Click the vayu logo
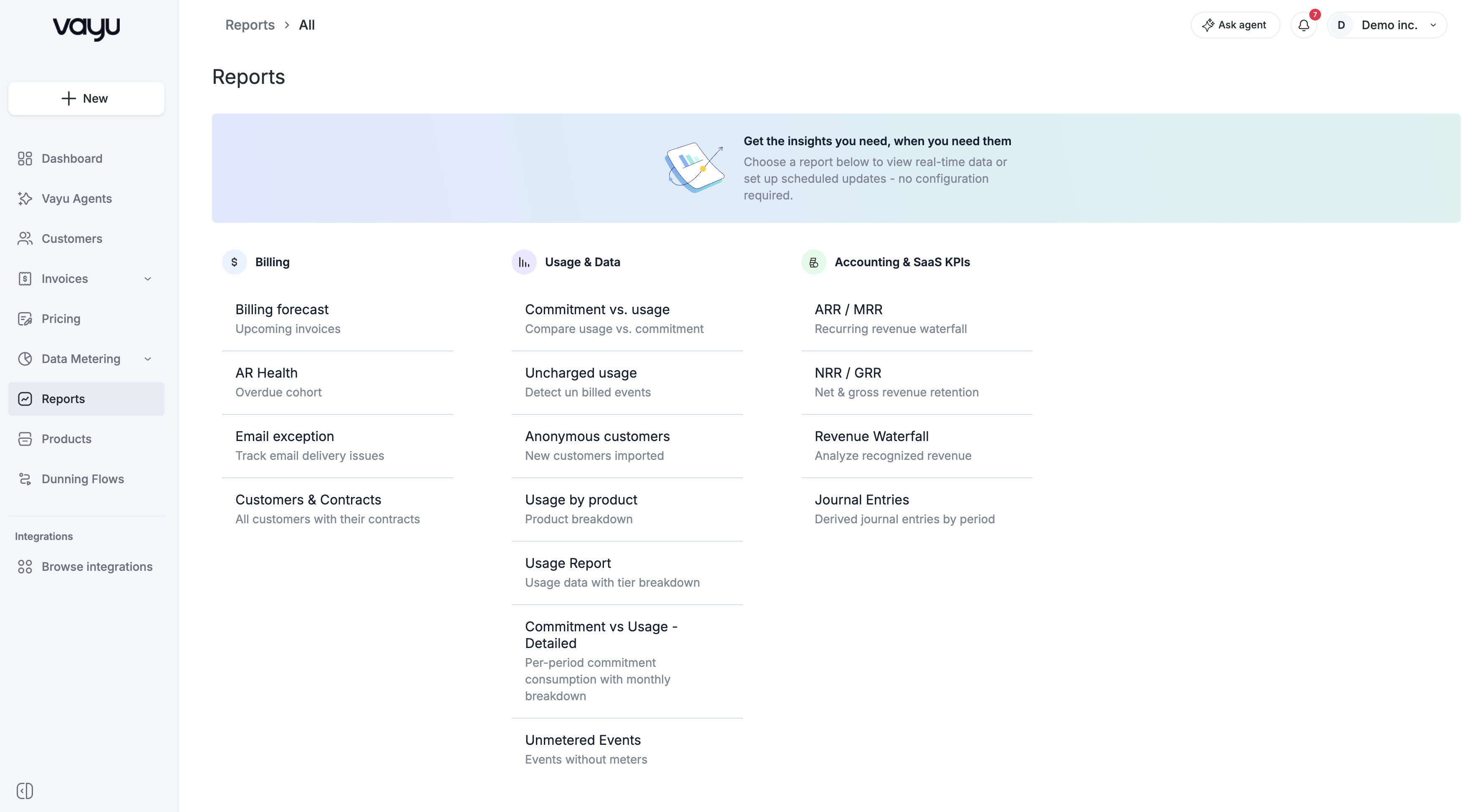Image resolution: width=1470 pixels, height=812 pixels. point(86,28)
